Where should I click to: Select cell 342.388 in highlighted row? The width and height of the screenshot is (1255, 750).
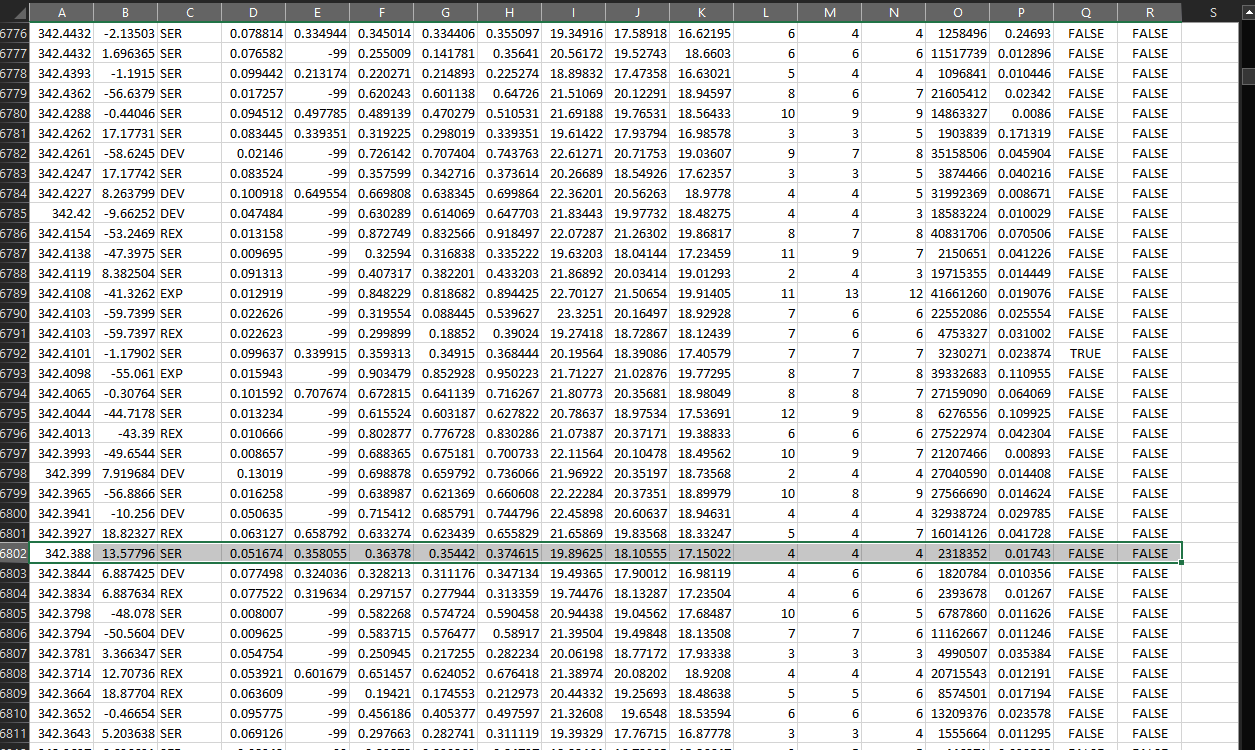tap(62, 553)
